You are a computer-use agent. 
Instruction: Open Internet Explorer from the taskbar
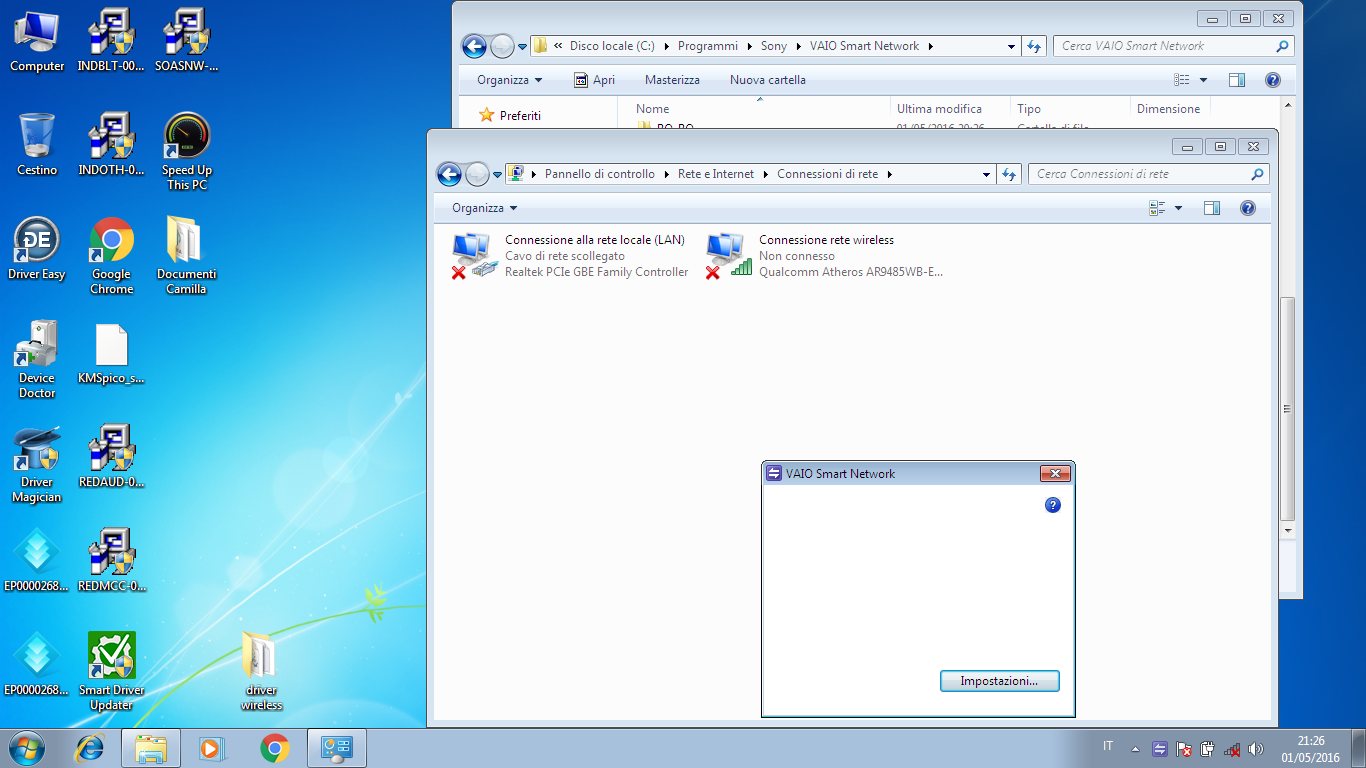91,748
